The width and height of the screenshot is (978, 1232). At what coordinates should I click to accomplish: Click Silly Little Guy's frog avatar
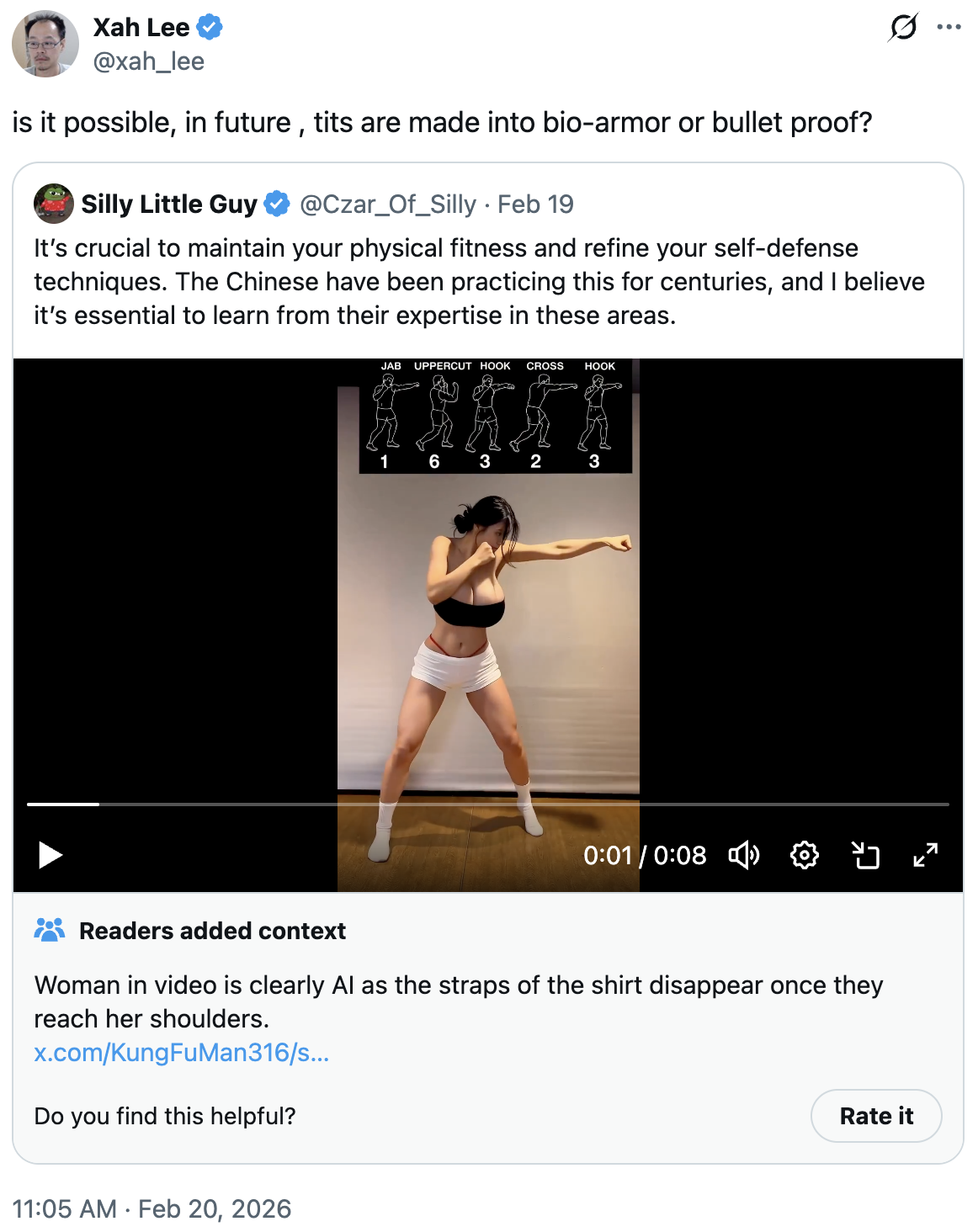click(54, 204)
